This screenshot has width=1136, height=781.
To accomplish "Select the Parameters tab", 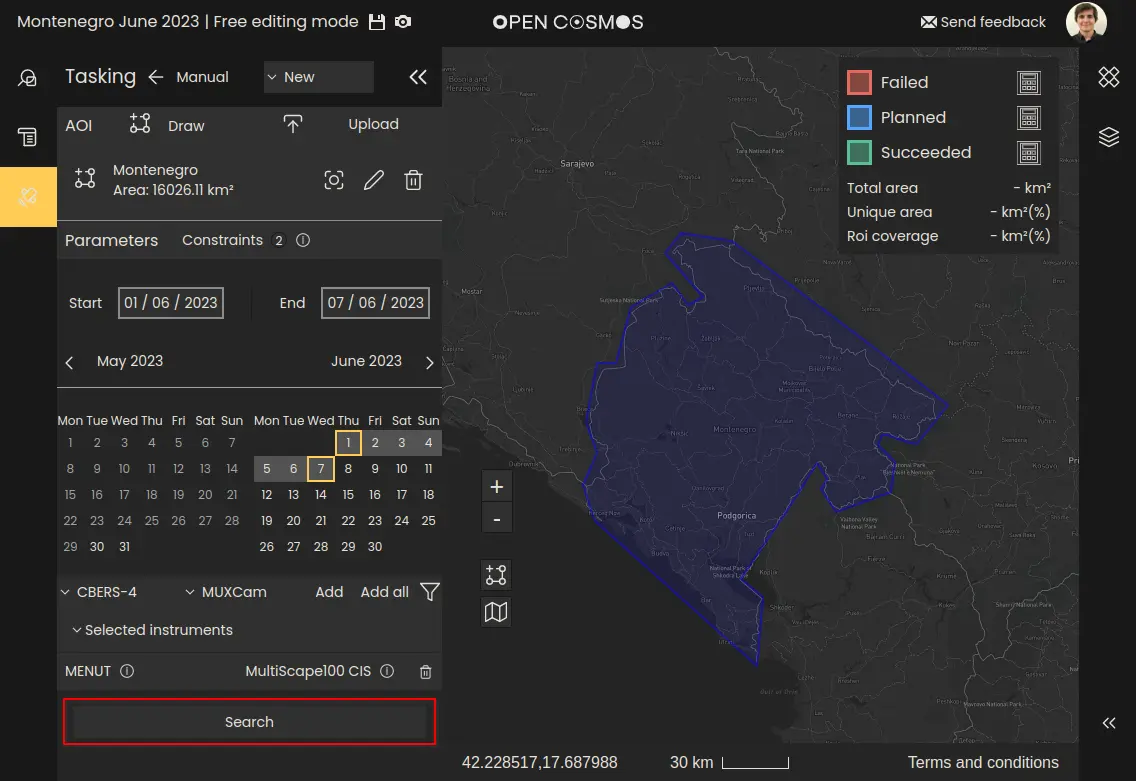I will (x=111, y=240).
